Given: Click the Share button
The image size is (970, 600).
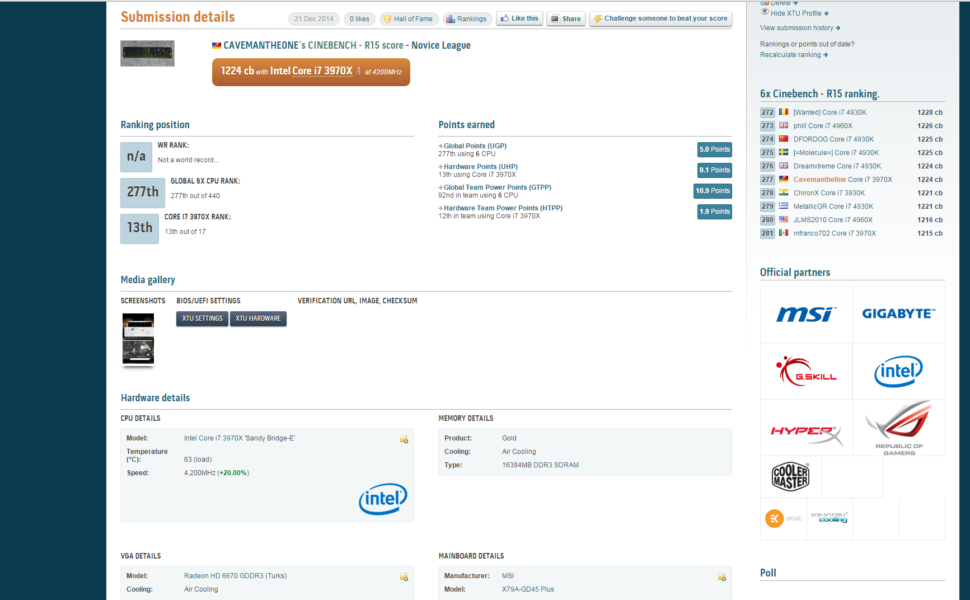Looking at the screenshot, I should click(x=566, y=19).
